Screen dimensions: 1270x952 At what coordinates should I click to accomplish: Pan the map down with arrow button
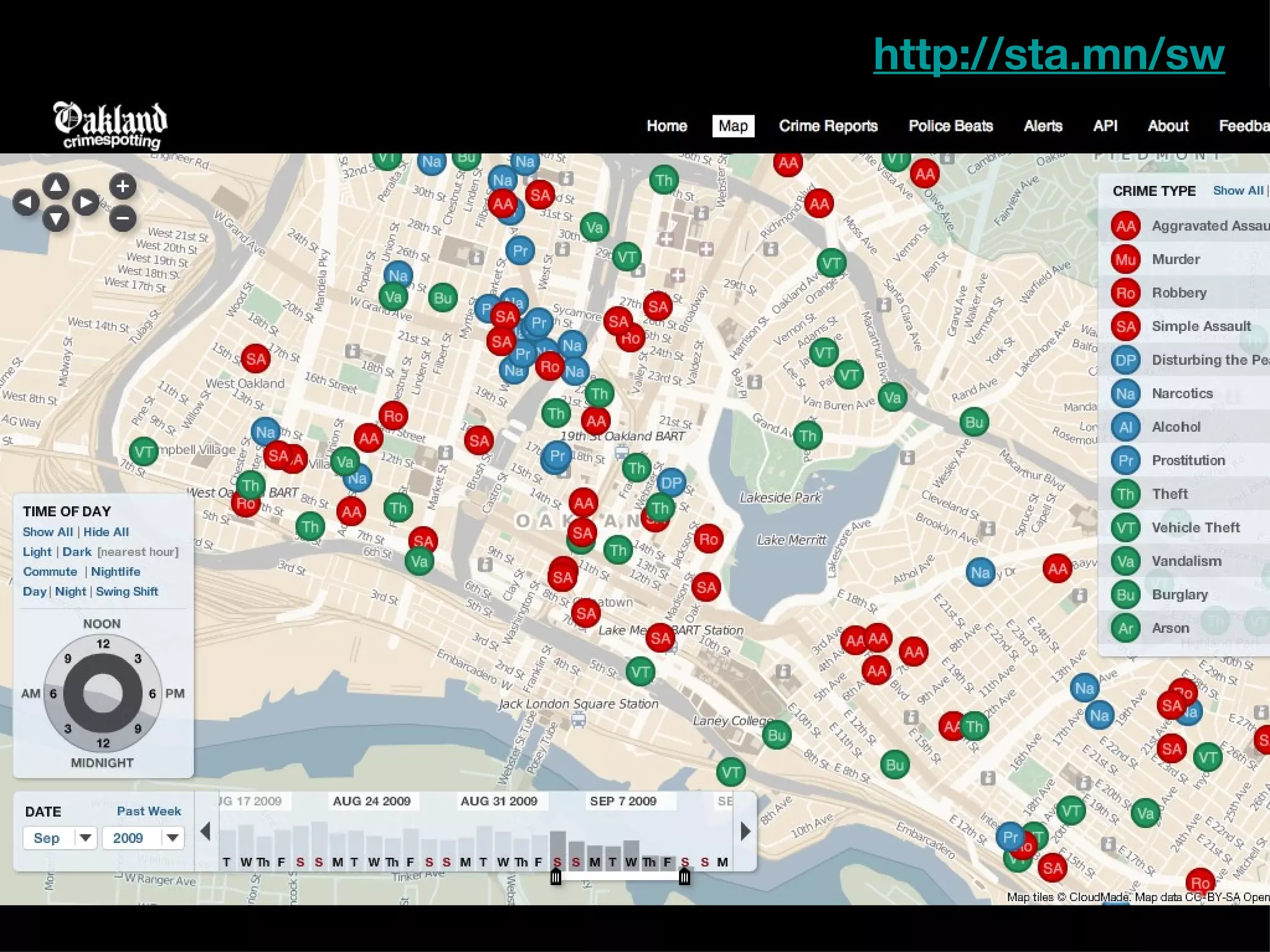56,218
